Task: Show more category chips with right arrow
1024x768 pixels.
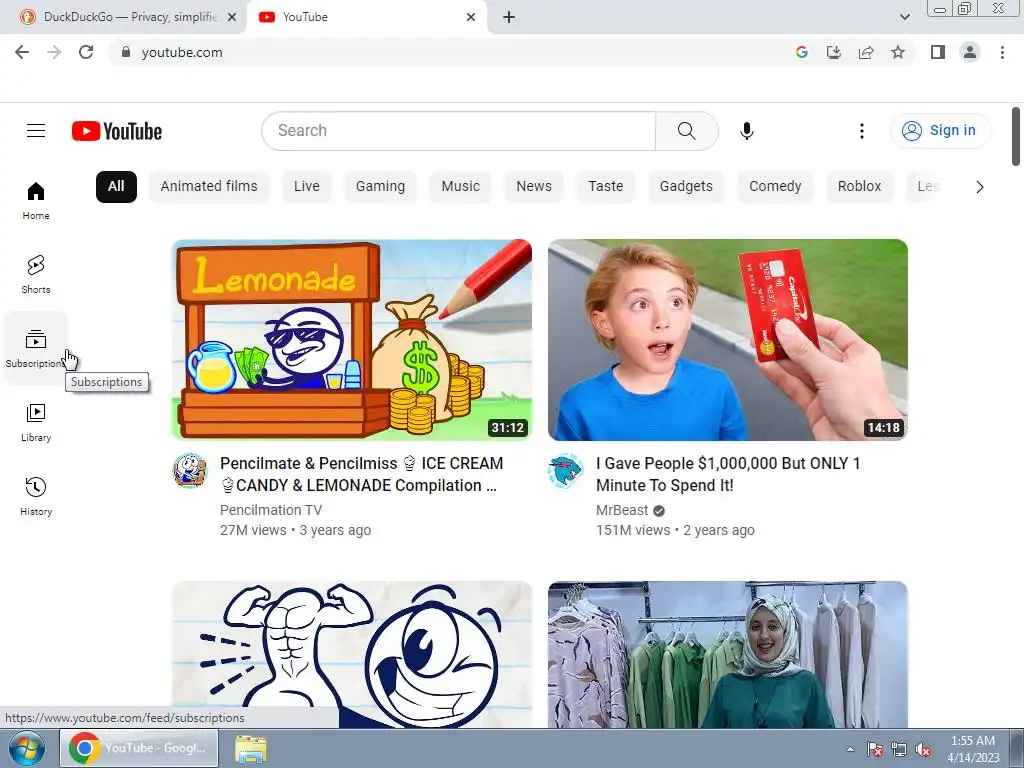Action: coord(979,187)
